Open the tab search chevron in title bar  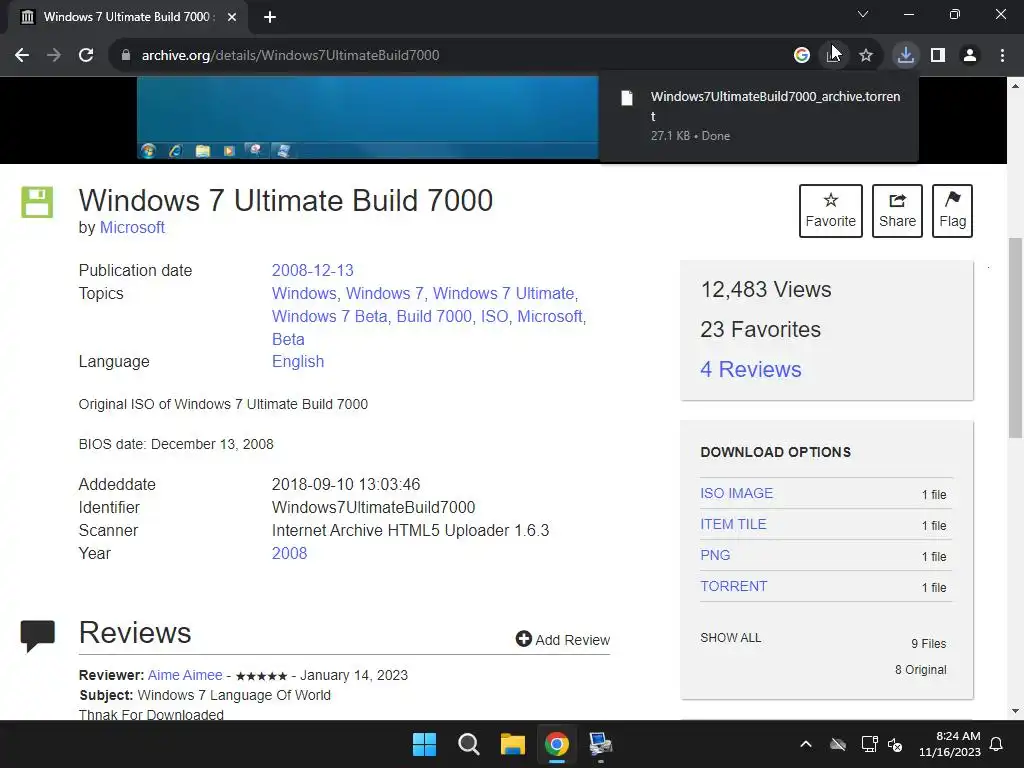click(x=863, y=14)
